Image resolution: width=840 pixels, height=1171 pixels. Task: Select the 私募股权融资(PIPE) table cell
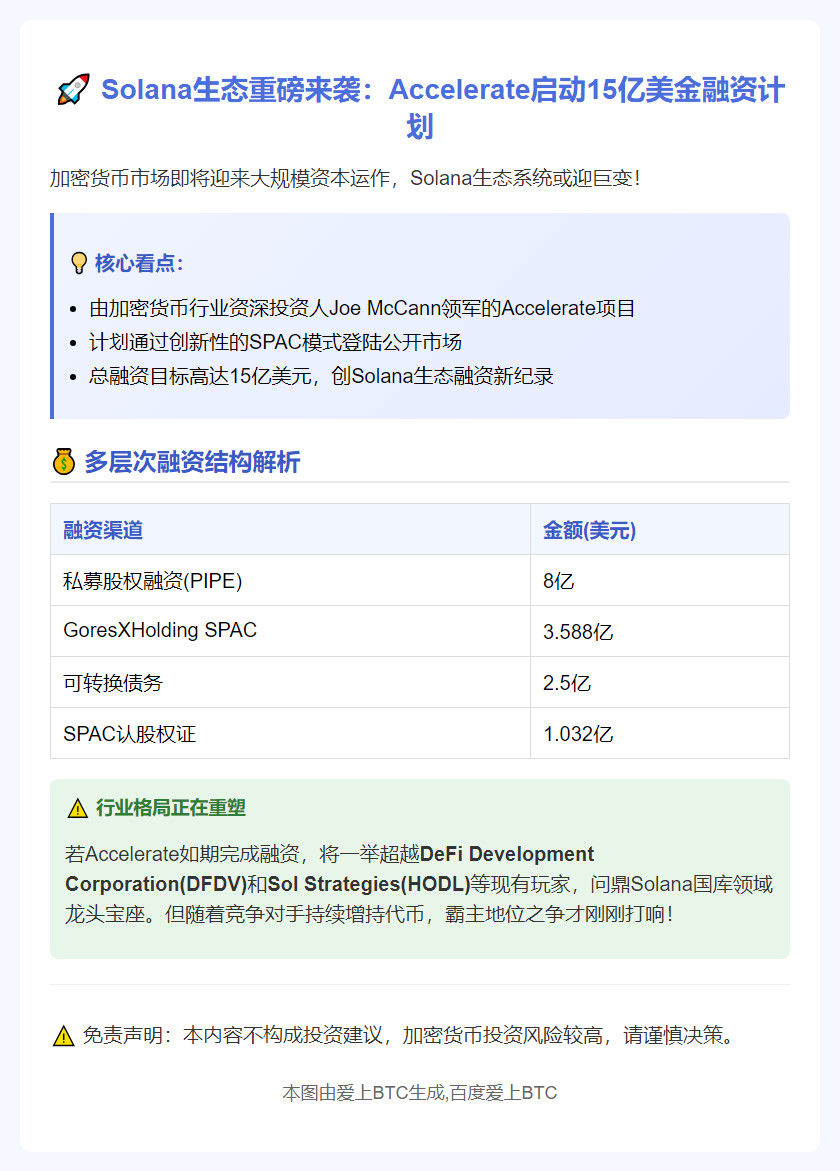pos(290,580)
